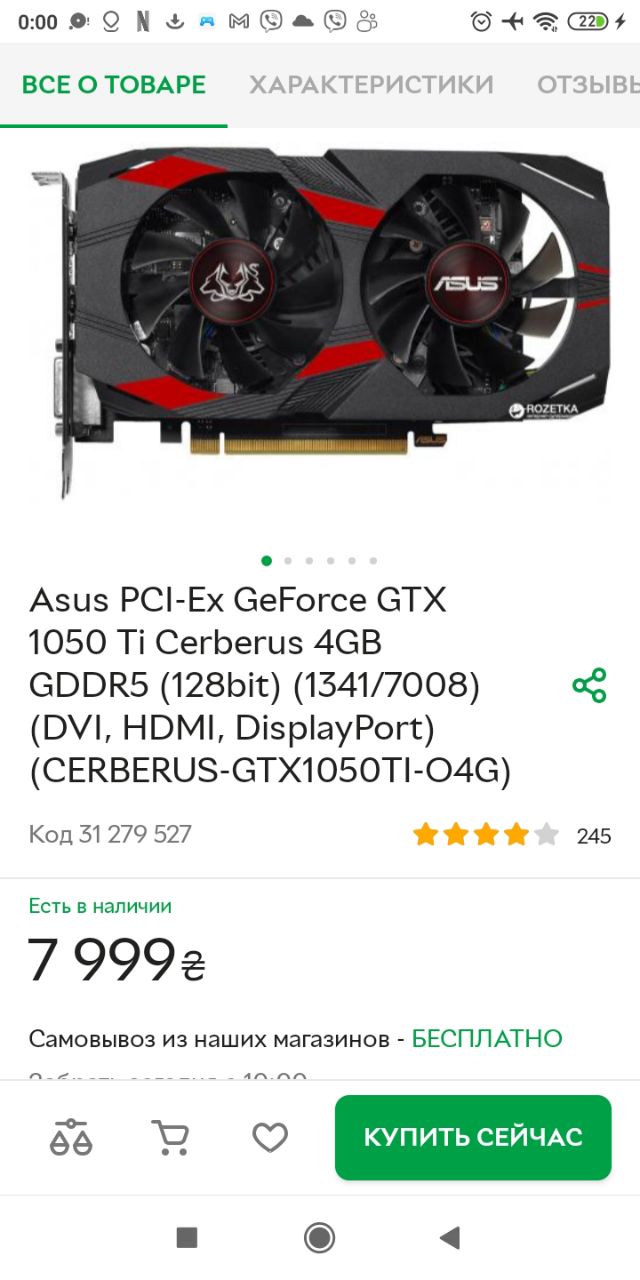
Task: Tap the БЕСПЛАТНО pickup link
Action: pos(487,1038)
